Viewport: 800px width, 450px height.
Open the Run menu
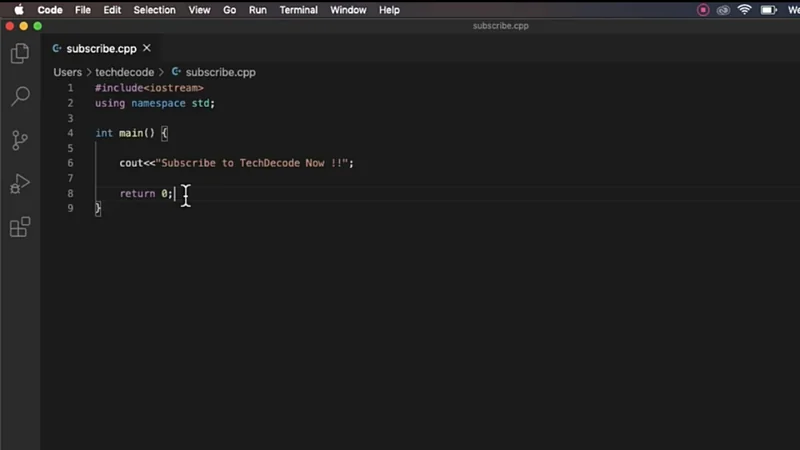pyautogui.click(x=258, y=10)
